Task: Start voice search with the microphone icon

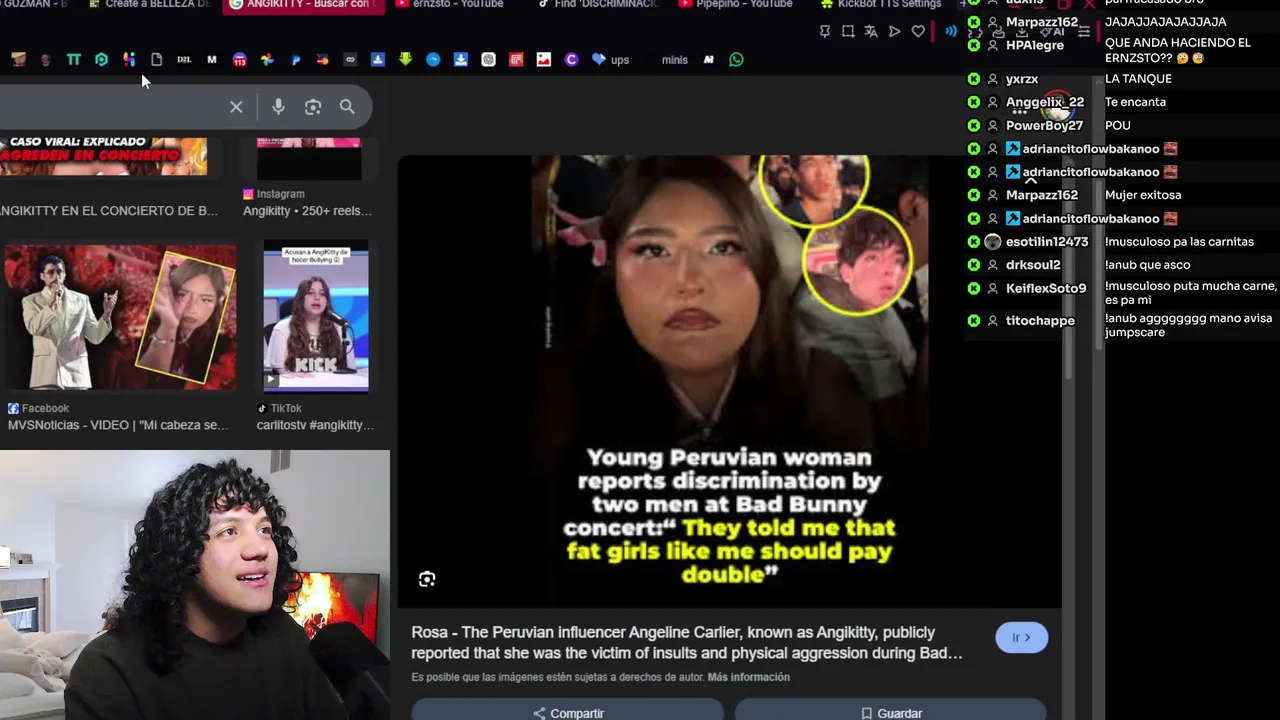Action: 278,107
